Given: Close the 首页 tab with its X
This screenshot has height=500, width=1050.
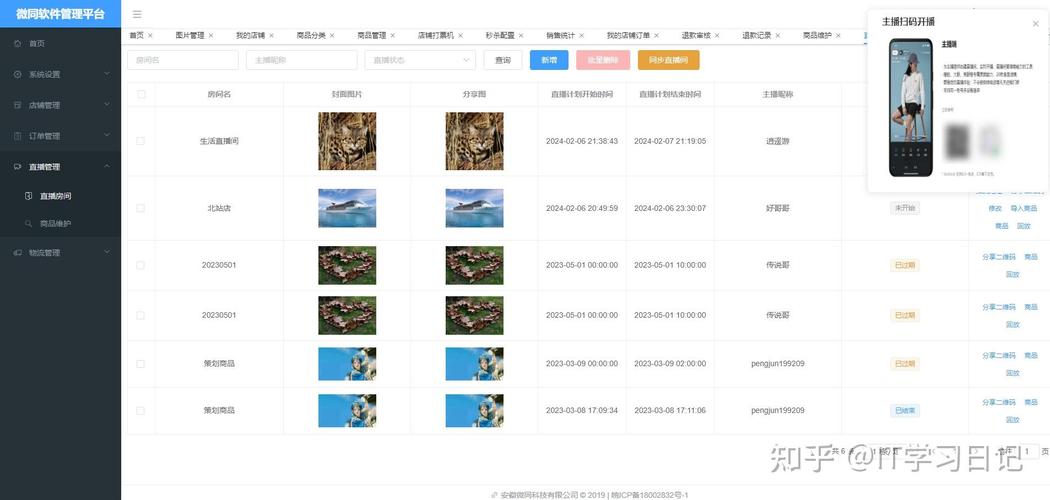Looking at the screenshot, I should pos(150,35).
